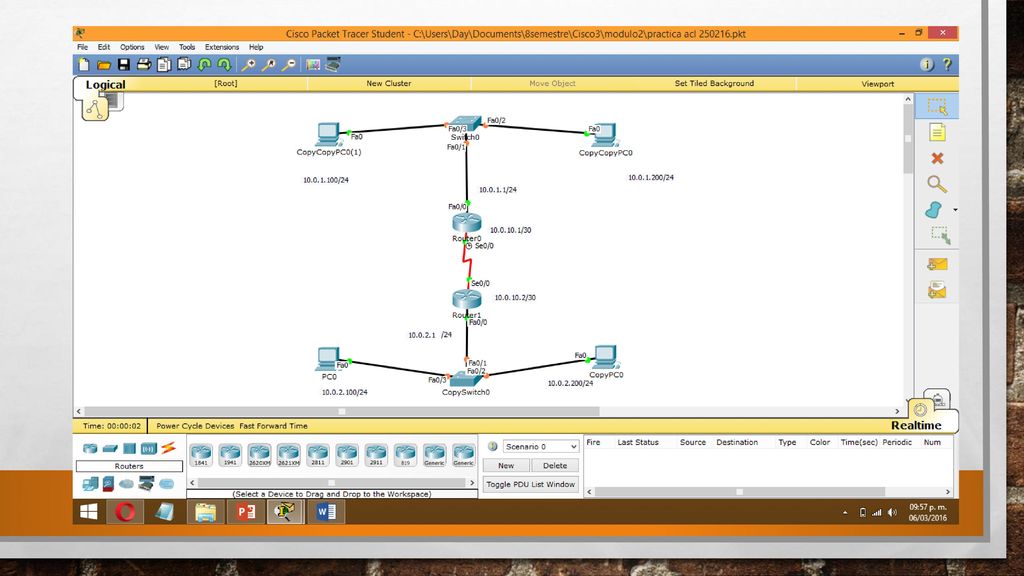Click the Select tool in the right toolbar
Screen dimensions: 1024x576
tap(937, 106)
